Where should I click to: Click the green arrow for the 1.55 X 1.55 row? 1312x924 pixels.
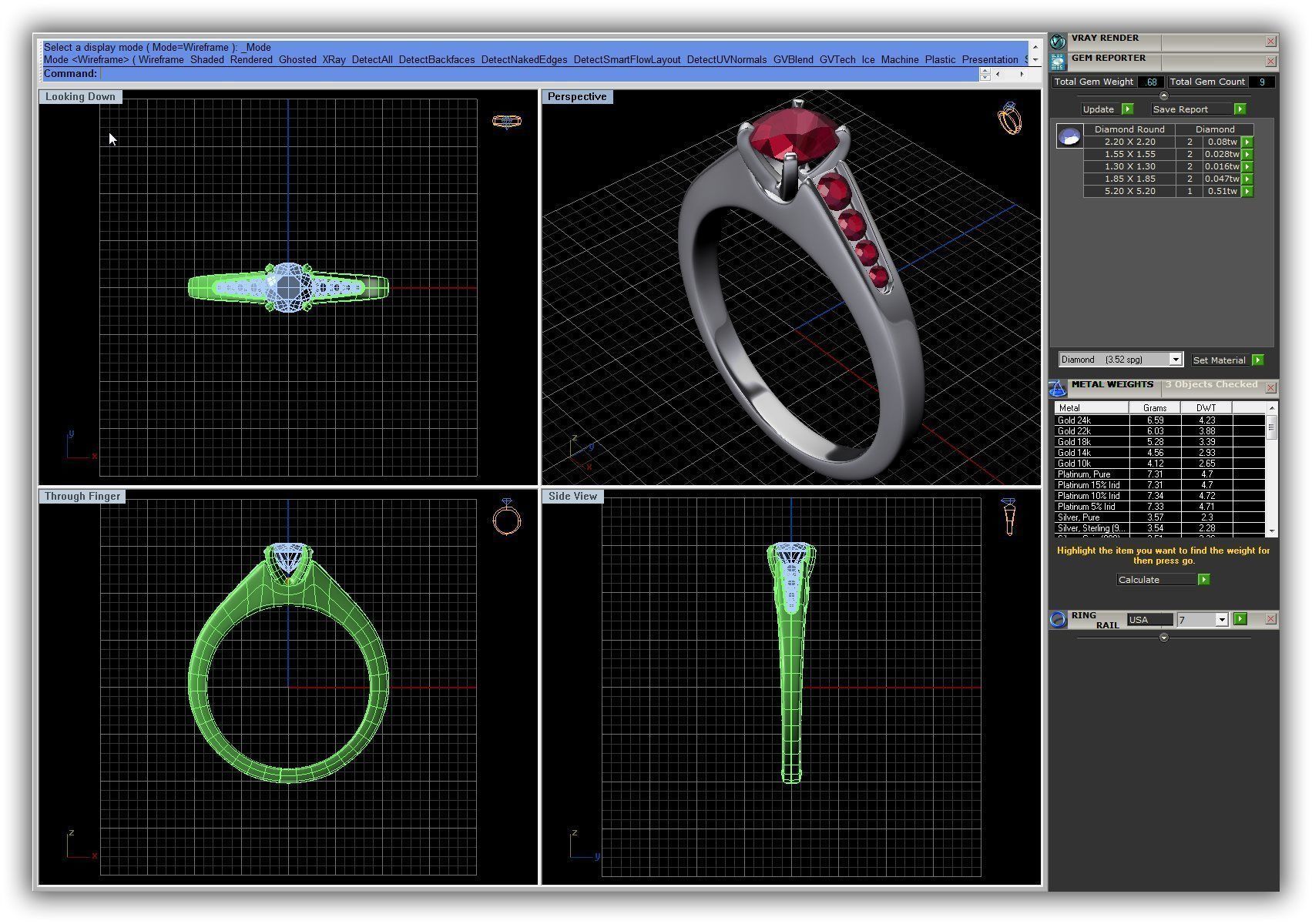click(x=1247, y=155)
